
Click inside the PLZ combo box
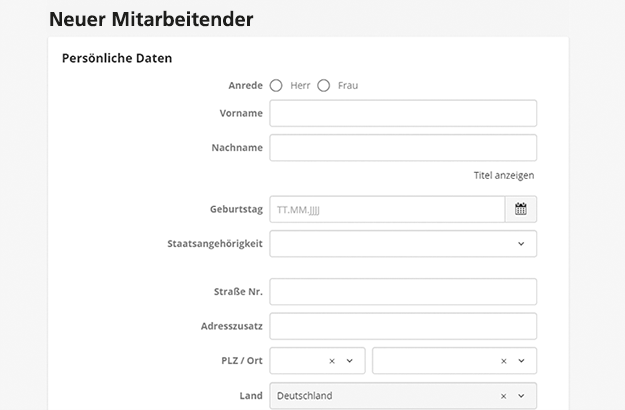296,361
